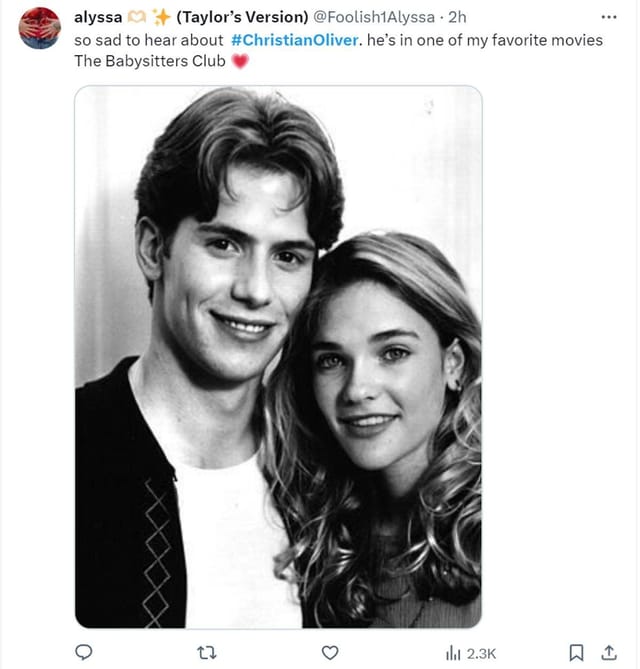Screen dimensions: 640x669
Task: Click the pink heart emoji in the tweet text
Action: [239, 61]
